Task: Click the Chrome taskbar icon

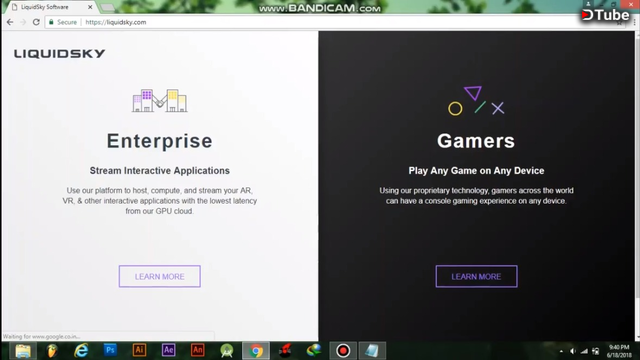Action: pyautogui.click(x=256, y=351)
